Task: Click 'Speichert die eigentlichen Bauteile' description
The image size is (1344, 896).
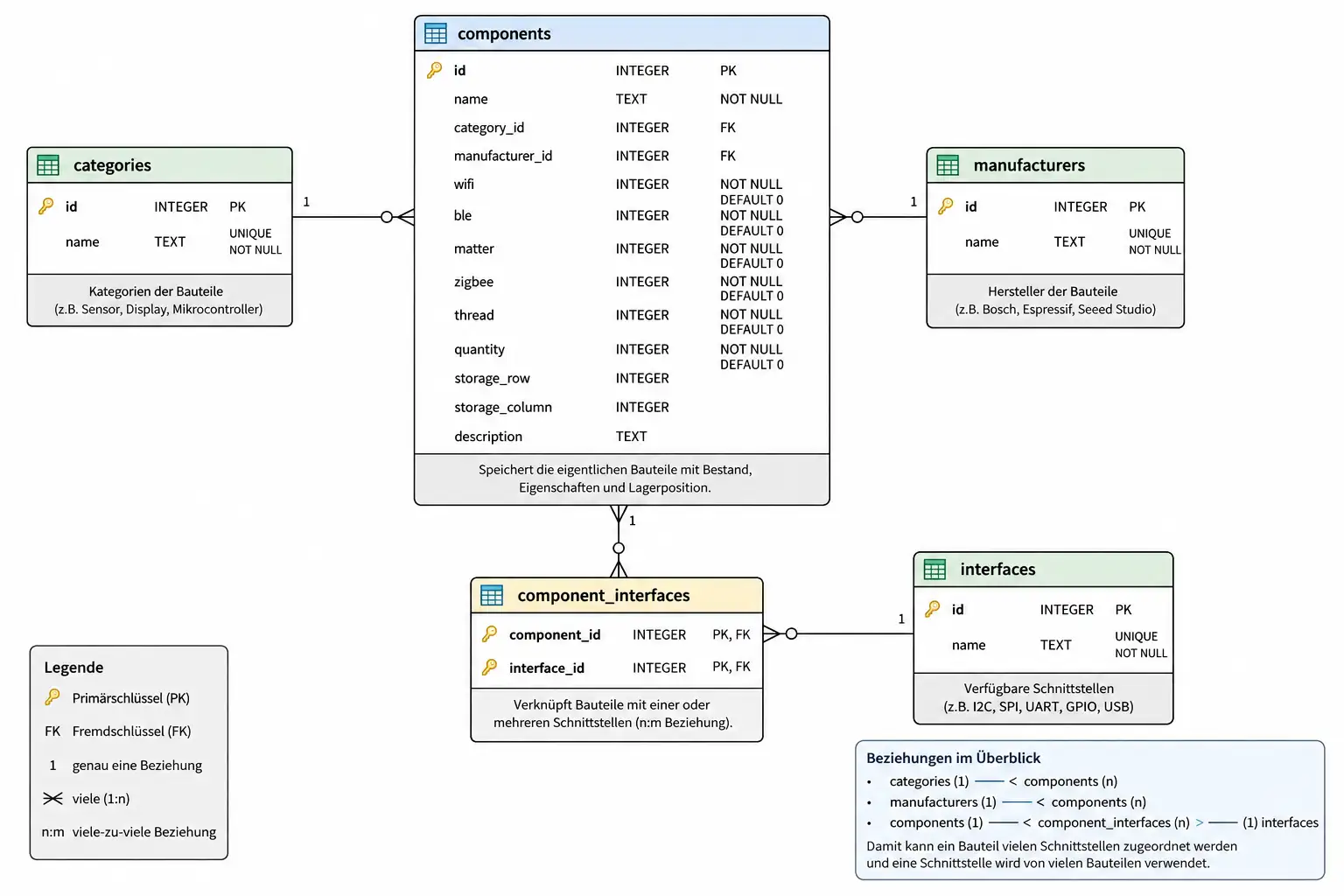Action: [576, 470]
